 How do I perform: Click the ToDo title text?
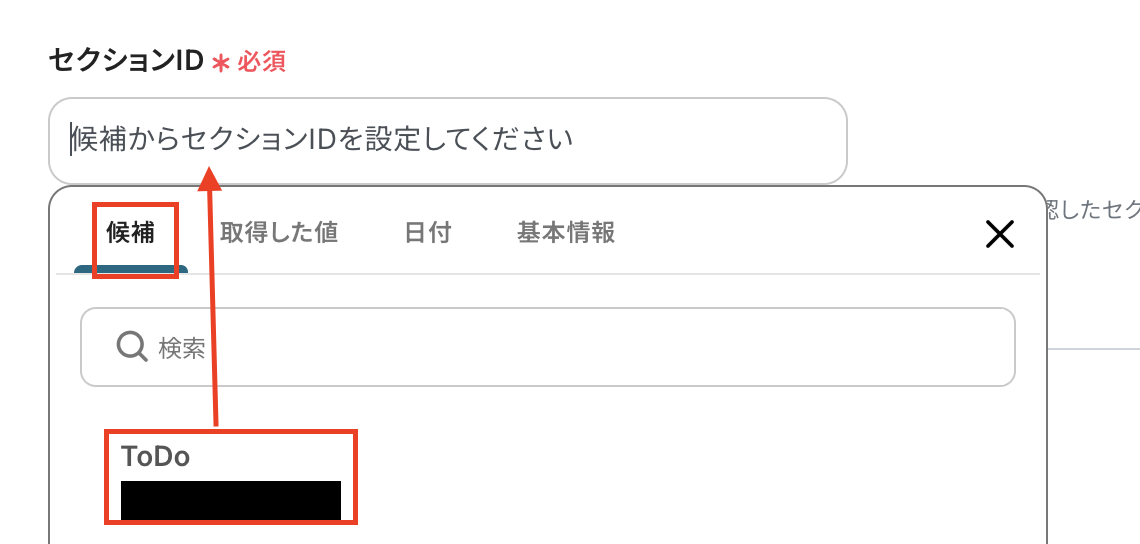156,456
